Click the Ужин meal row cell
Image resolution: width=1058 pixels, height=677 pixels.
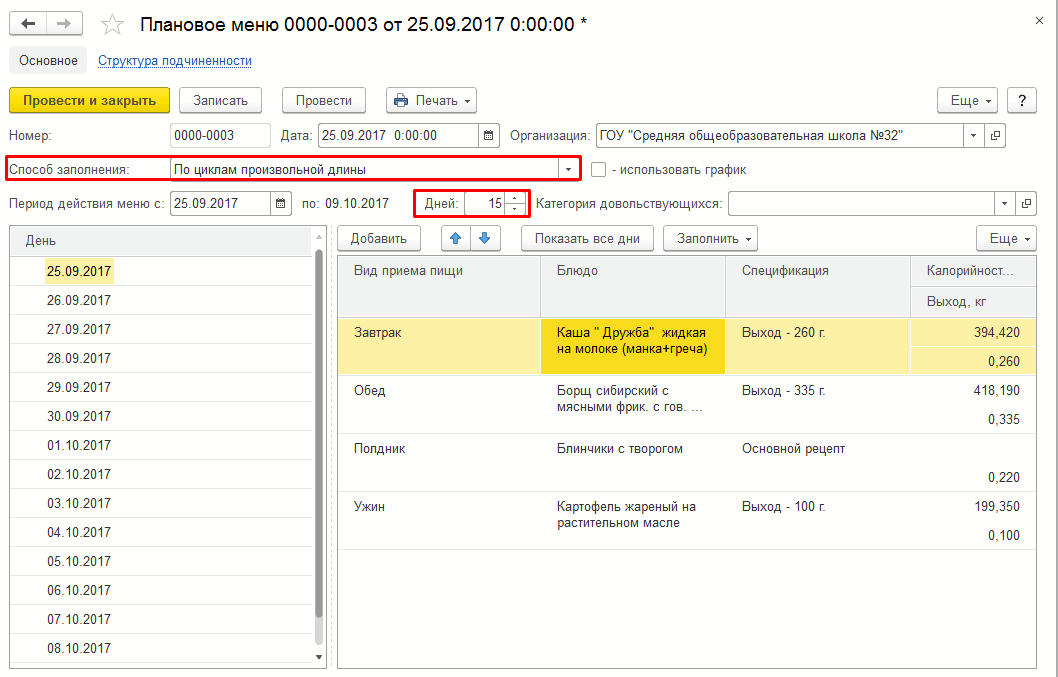[x=439, y=520]
